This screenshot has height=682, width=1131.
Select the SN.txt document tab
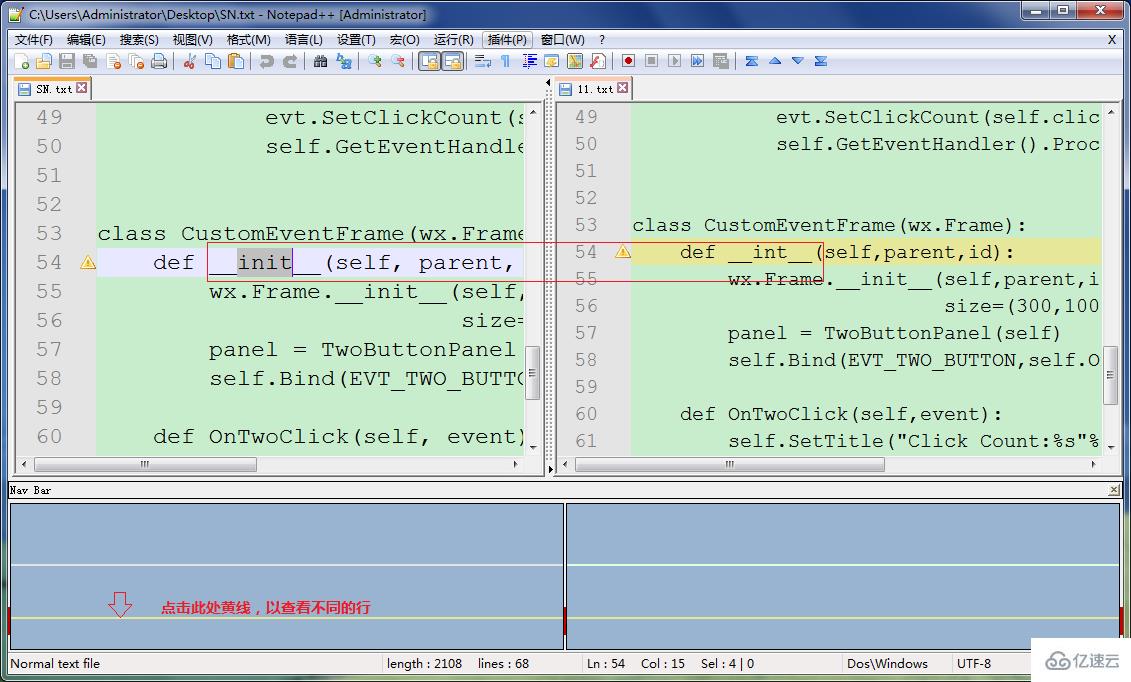pos(53,89)
